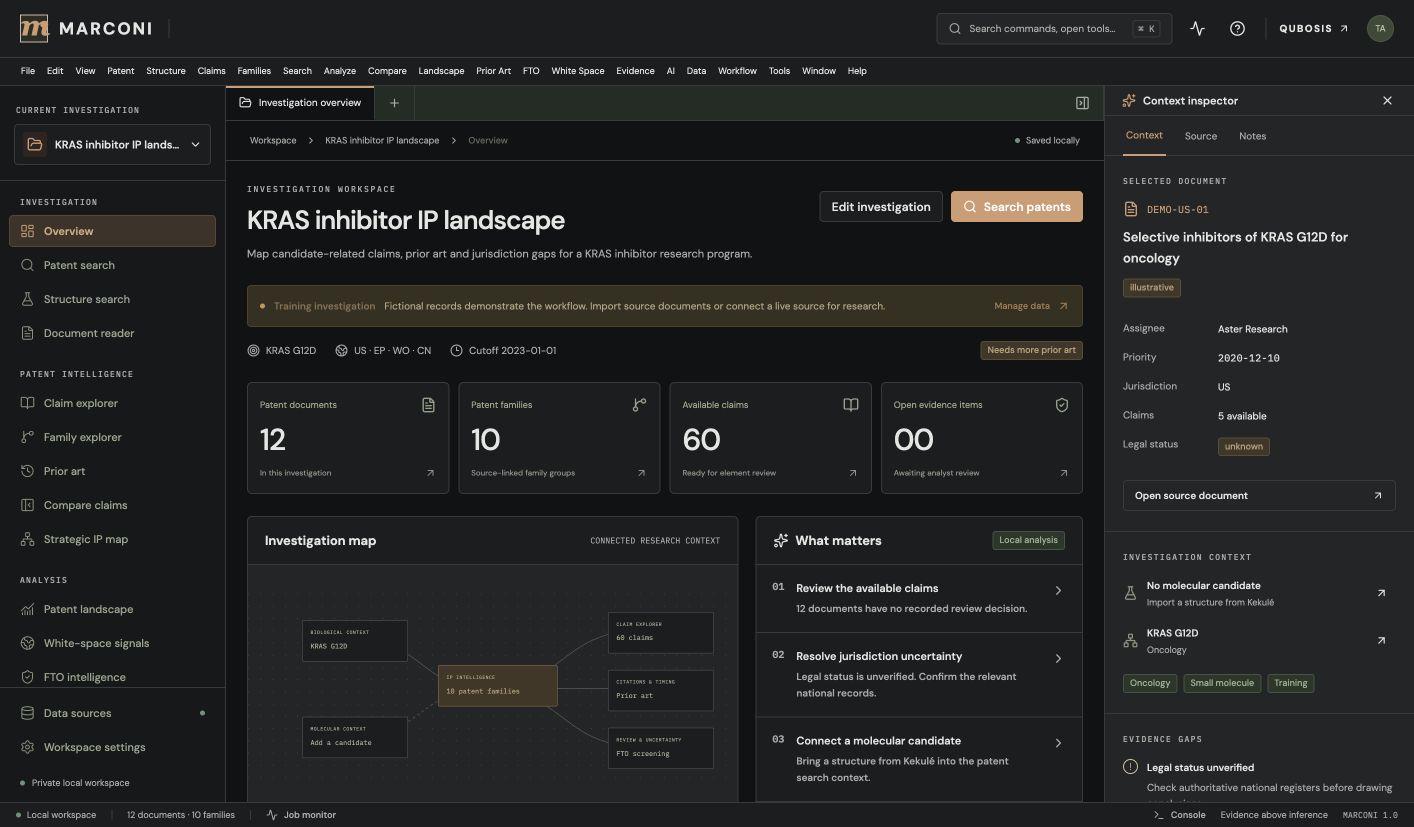Open Open evidence items card arrow
Viewport: 1414px width, 827px height.
tap(1063, 473)
